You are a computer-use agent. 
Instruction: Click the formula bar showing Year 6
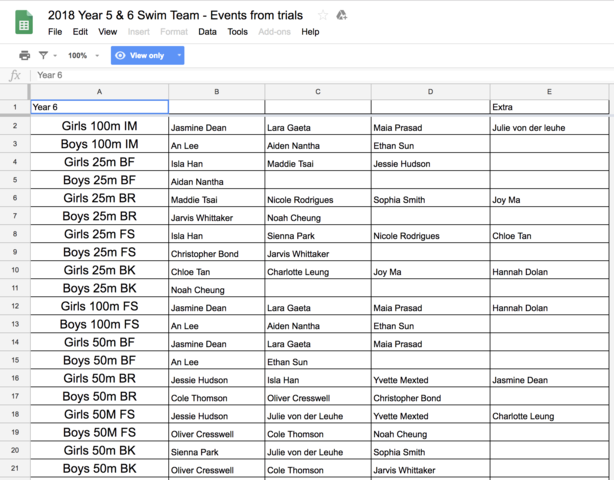pyautogui.click(x=321, y=75)
